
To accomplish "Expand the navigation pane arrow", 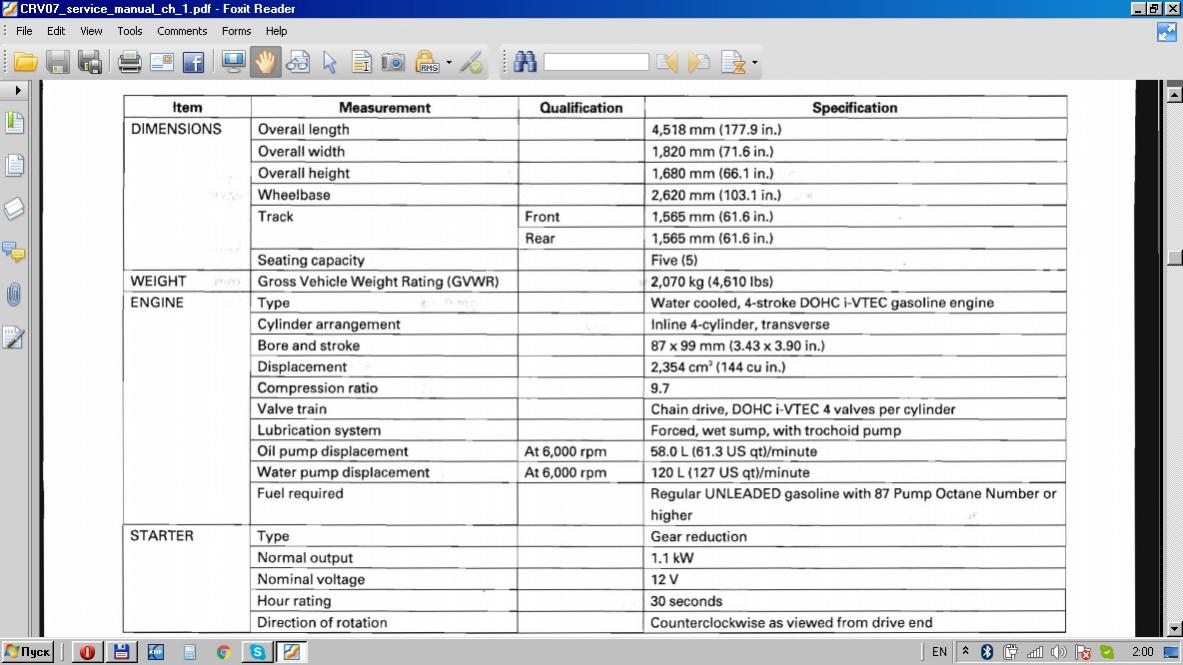I will [x=17, y=90].
